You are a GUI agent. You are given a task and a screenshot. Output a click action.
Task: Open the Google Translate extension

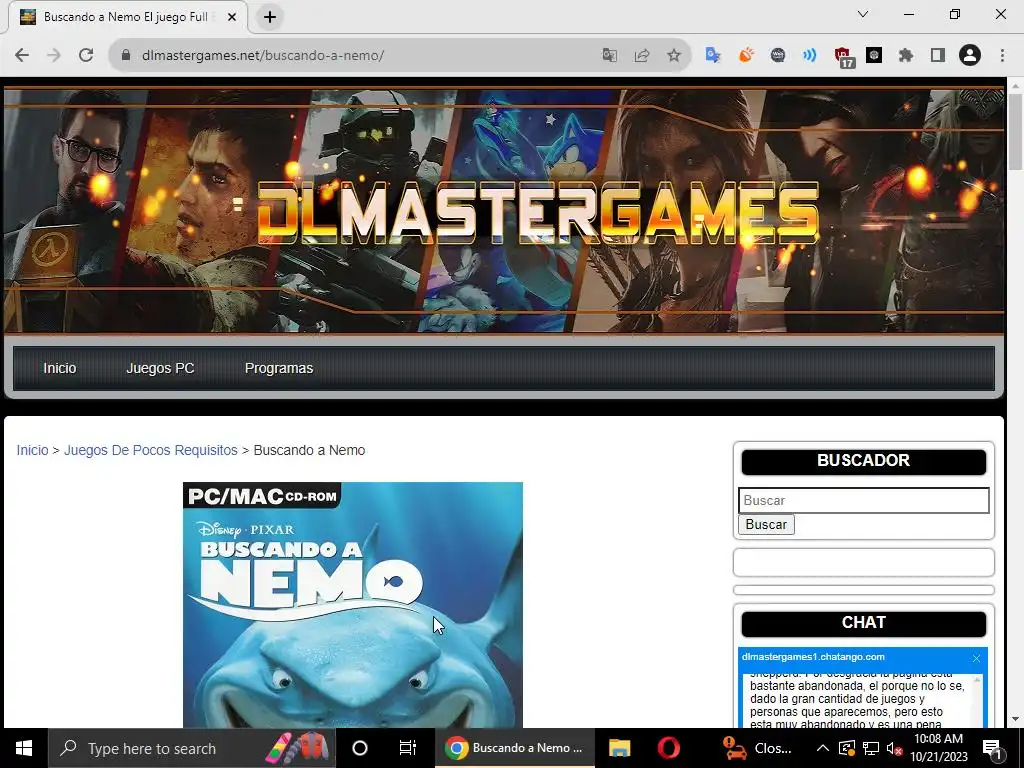pos(712,56)
